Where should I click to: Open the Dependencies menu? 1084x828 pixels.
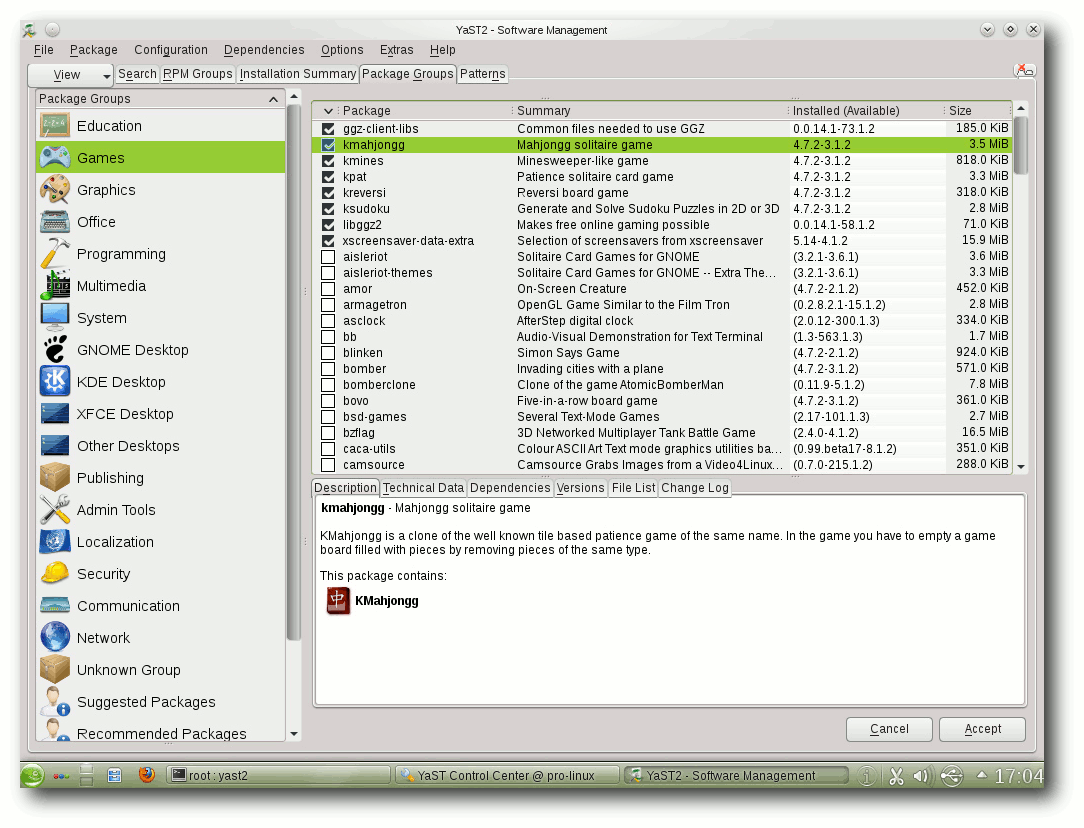(264, 50)
